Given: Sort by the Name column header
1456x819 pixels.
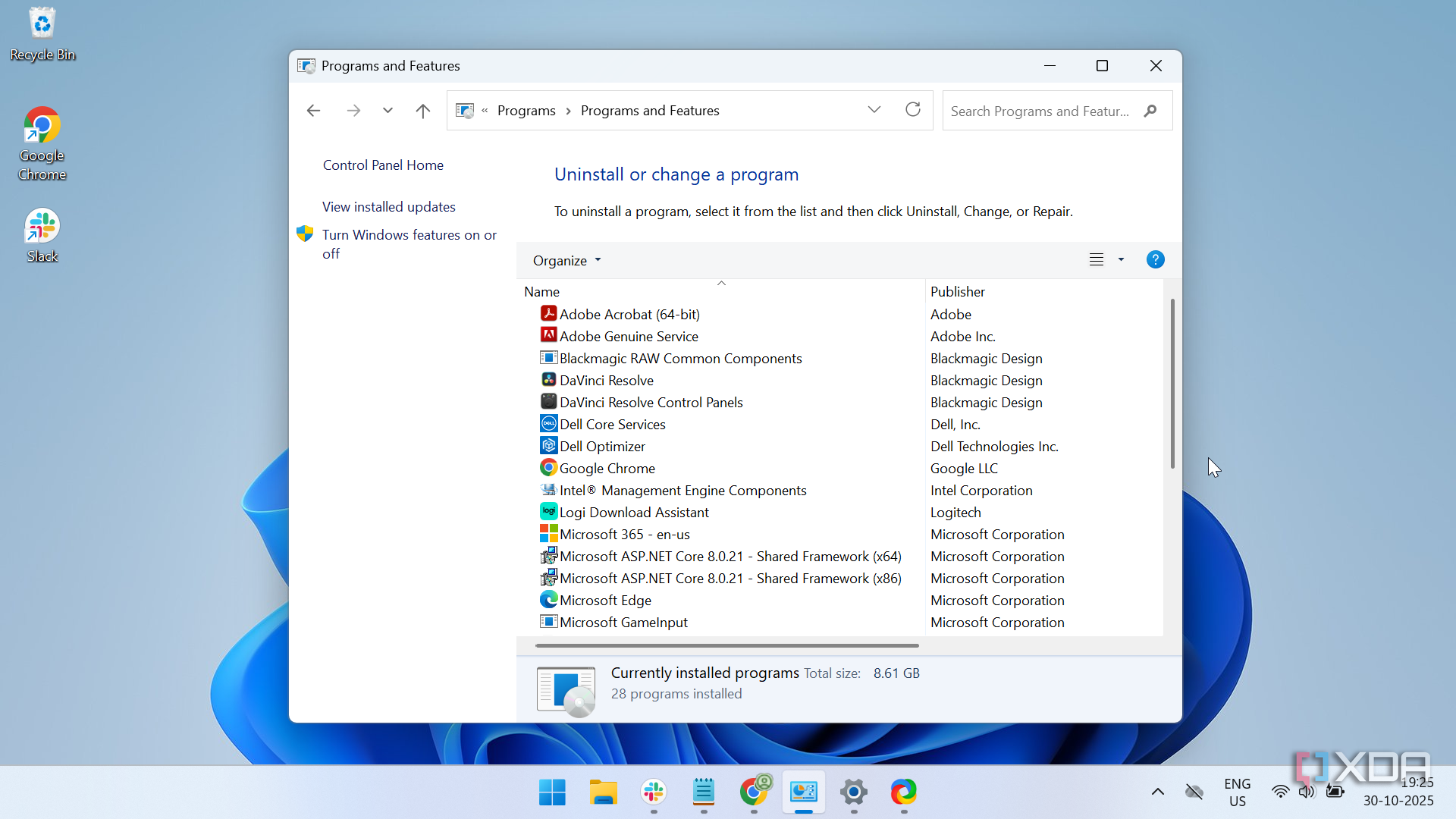Looking at the screenshot, I should coord(720,291).
